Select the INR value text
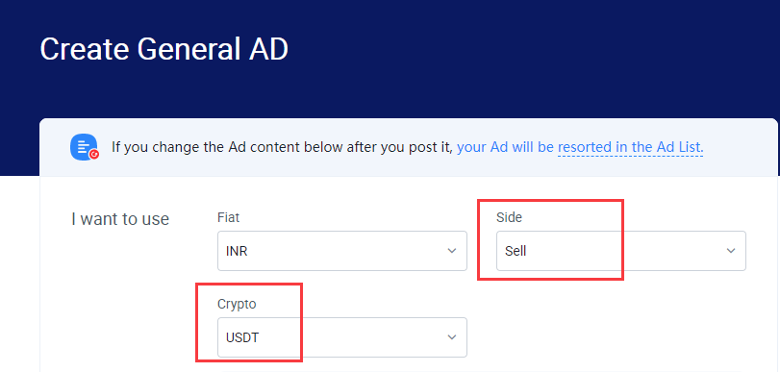780x372 pixels. (237, 251)
